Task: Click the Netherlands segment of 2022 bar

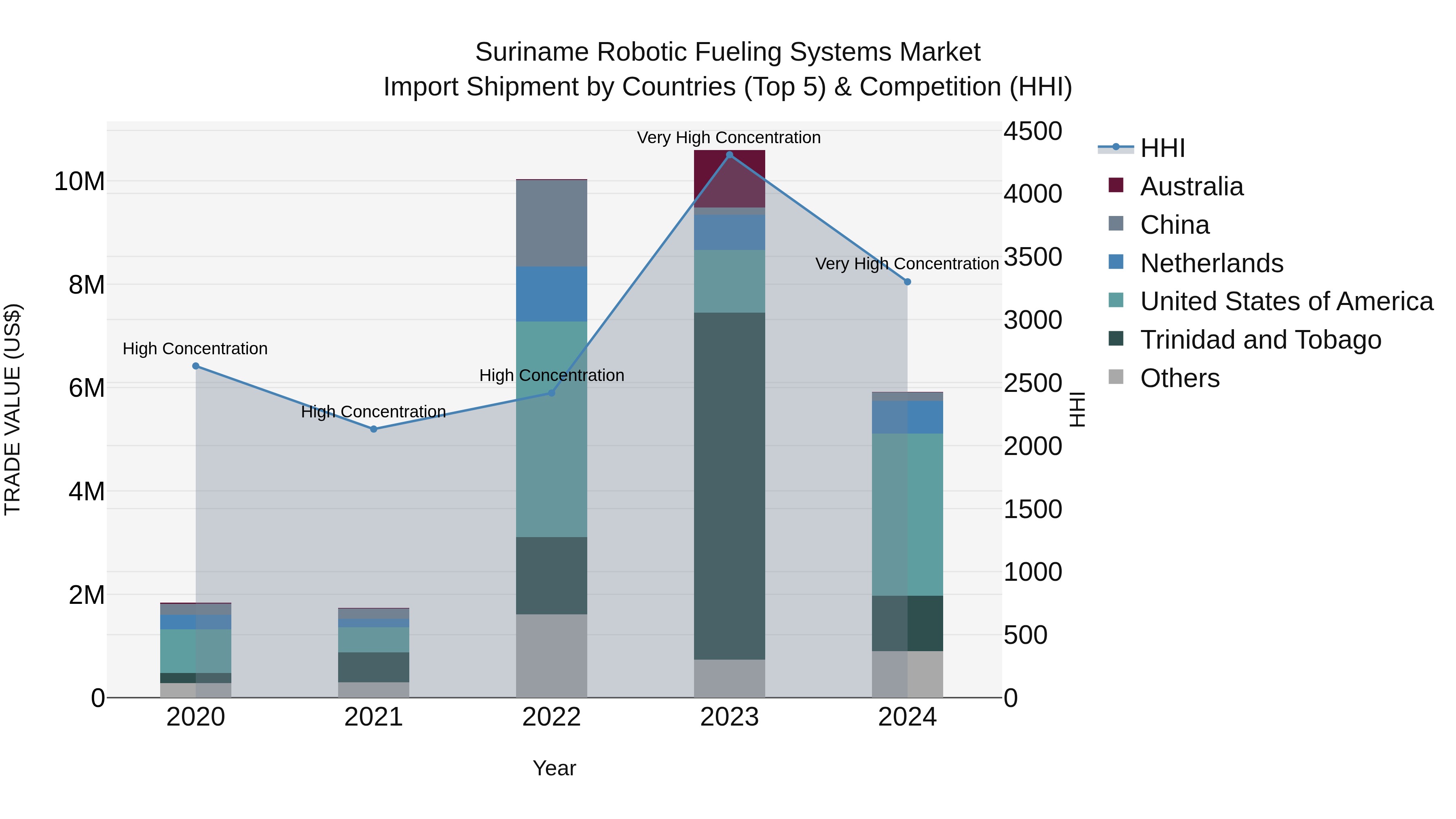Action: (x=552, y=294)
